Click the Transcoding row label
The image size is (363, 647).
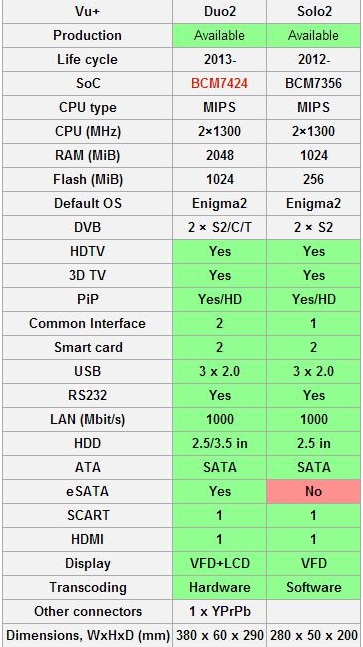pyautogui.click(x=87, y=587)
